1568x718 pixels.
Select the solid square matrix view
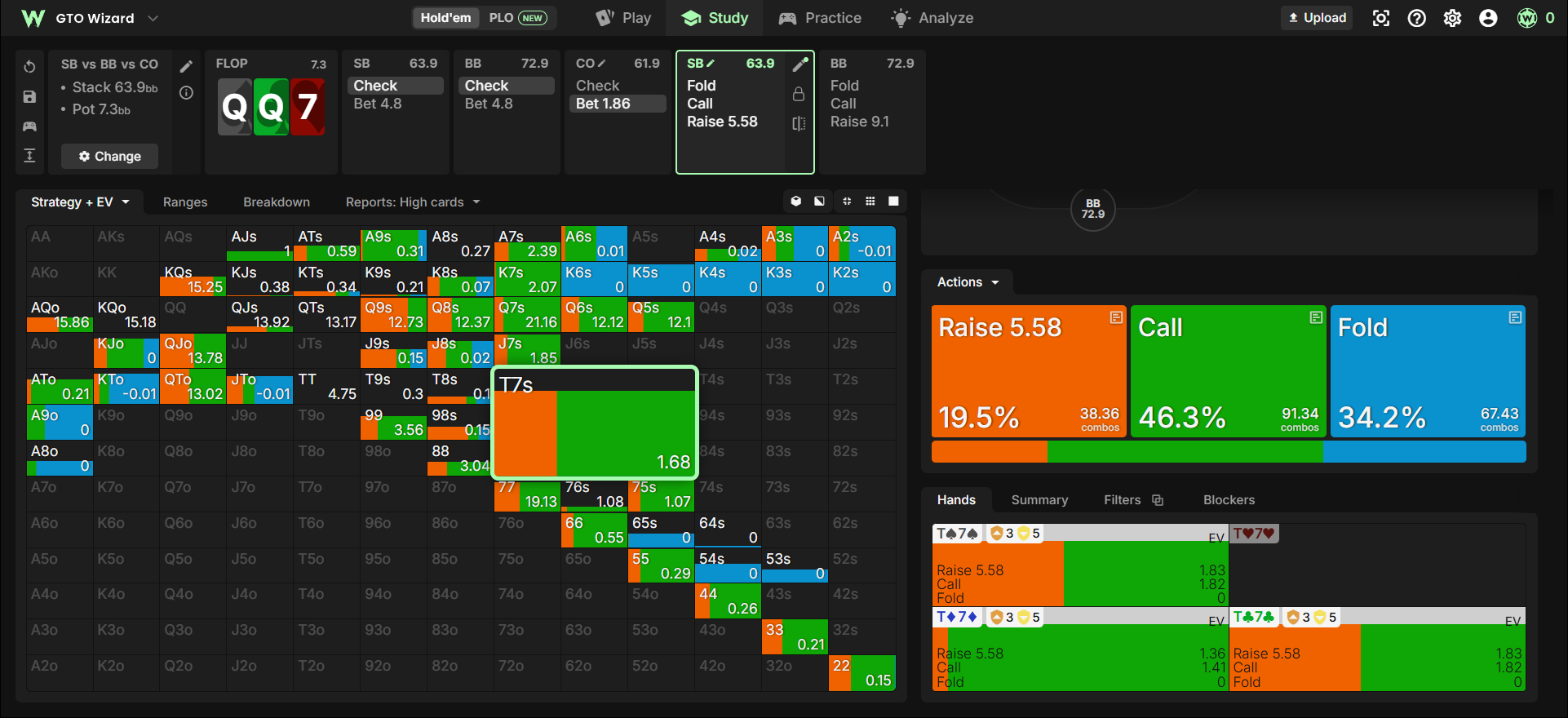893,201
